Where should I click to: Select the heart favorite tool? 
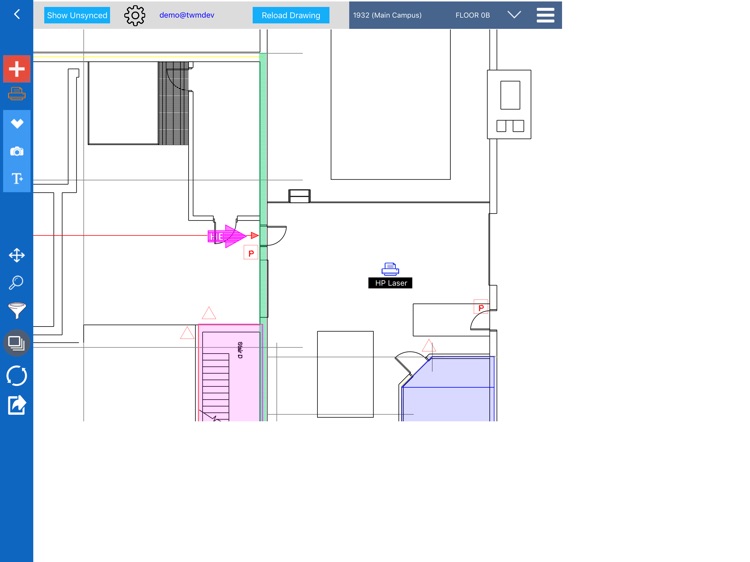point(17,124)
